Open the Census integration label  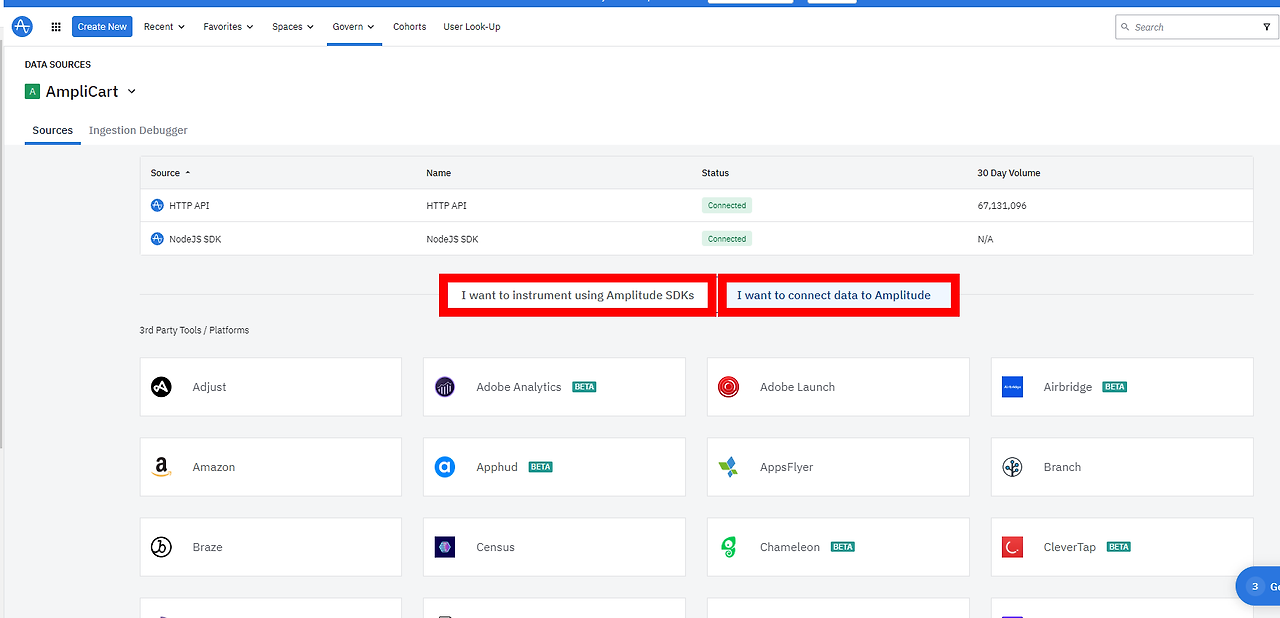pyautogui.click(x=495, y=547)
